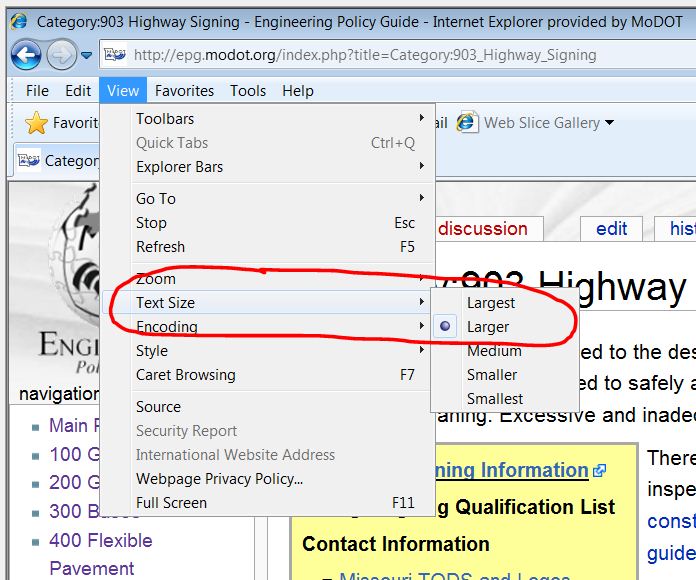Click the Contact Information heading text

pos(395,544)
